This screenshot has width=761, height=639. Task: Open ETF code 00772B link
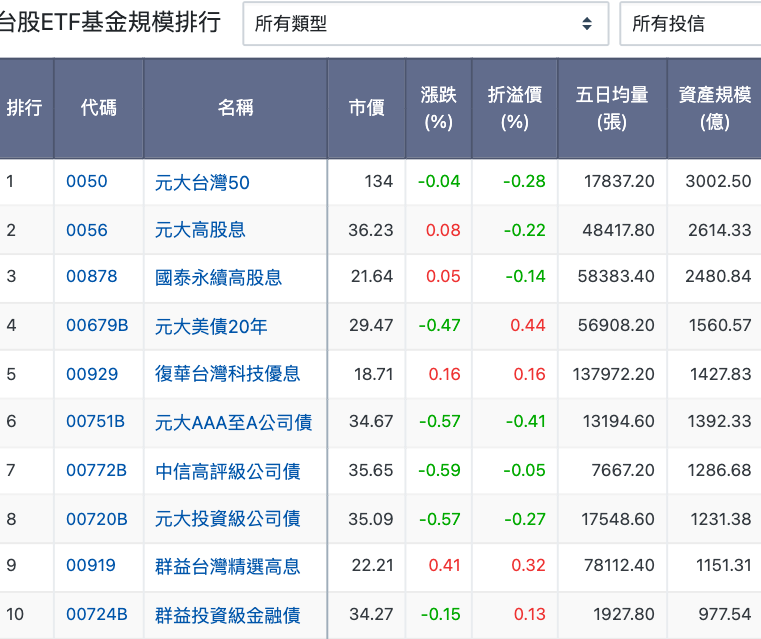click(x=96, y=470)
